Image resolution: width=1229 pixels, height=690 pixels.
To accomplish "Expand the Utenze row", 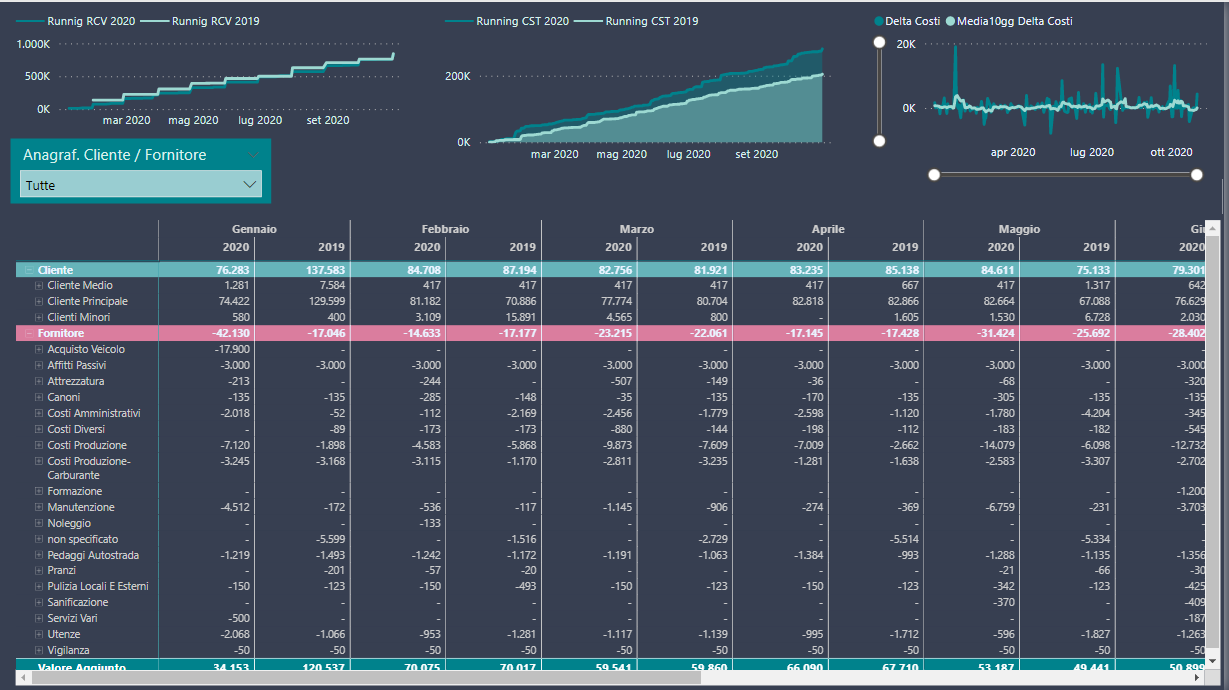I will 39,634.
